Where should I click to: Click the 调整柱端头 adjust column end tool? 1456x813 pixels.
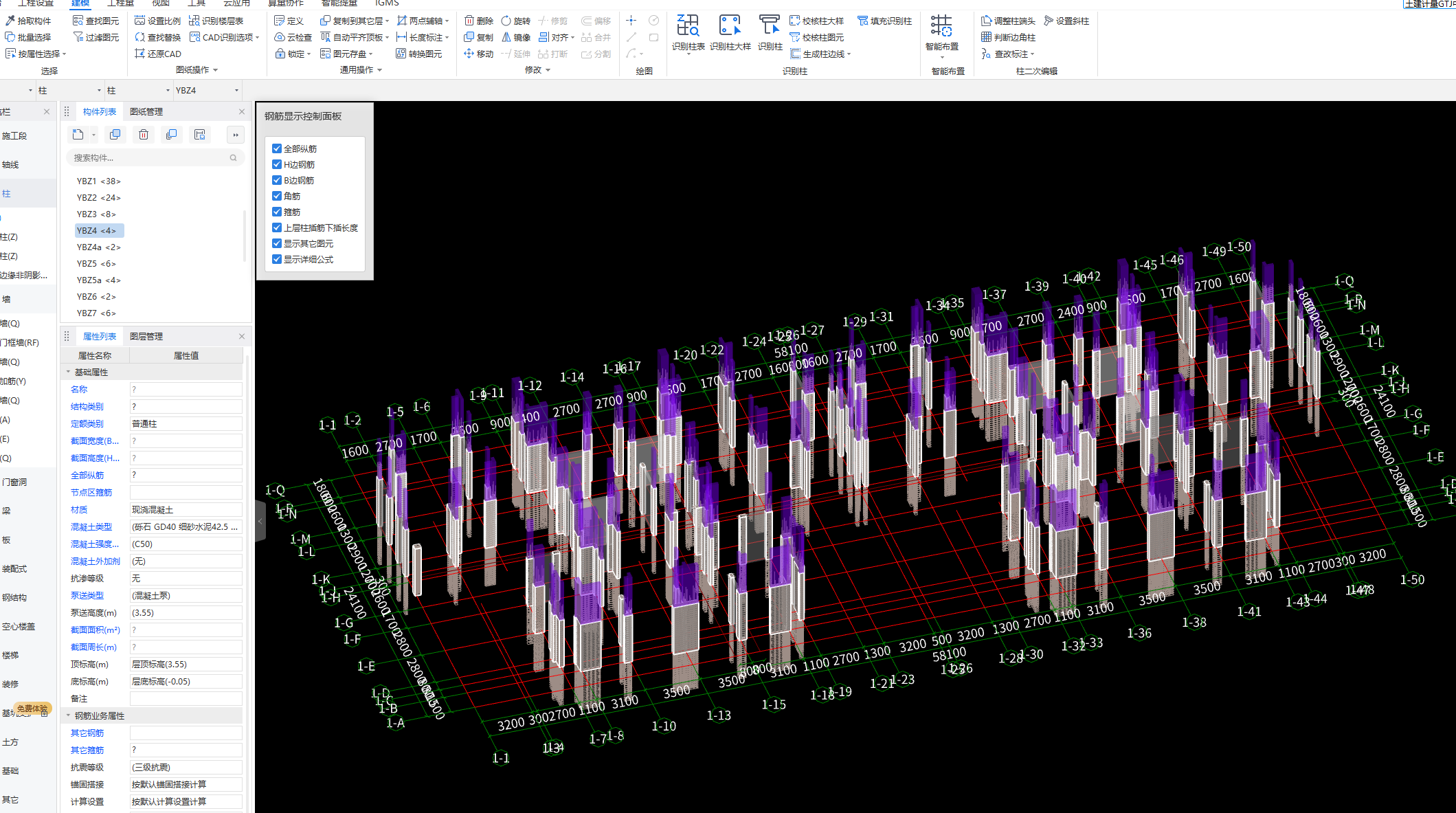(1008, 21)
